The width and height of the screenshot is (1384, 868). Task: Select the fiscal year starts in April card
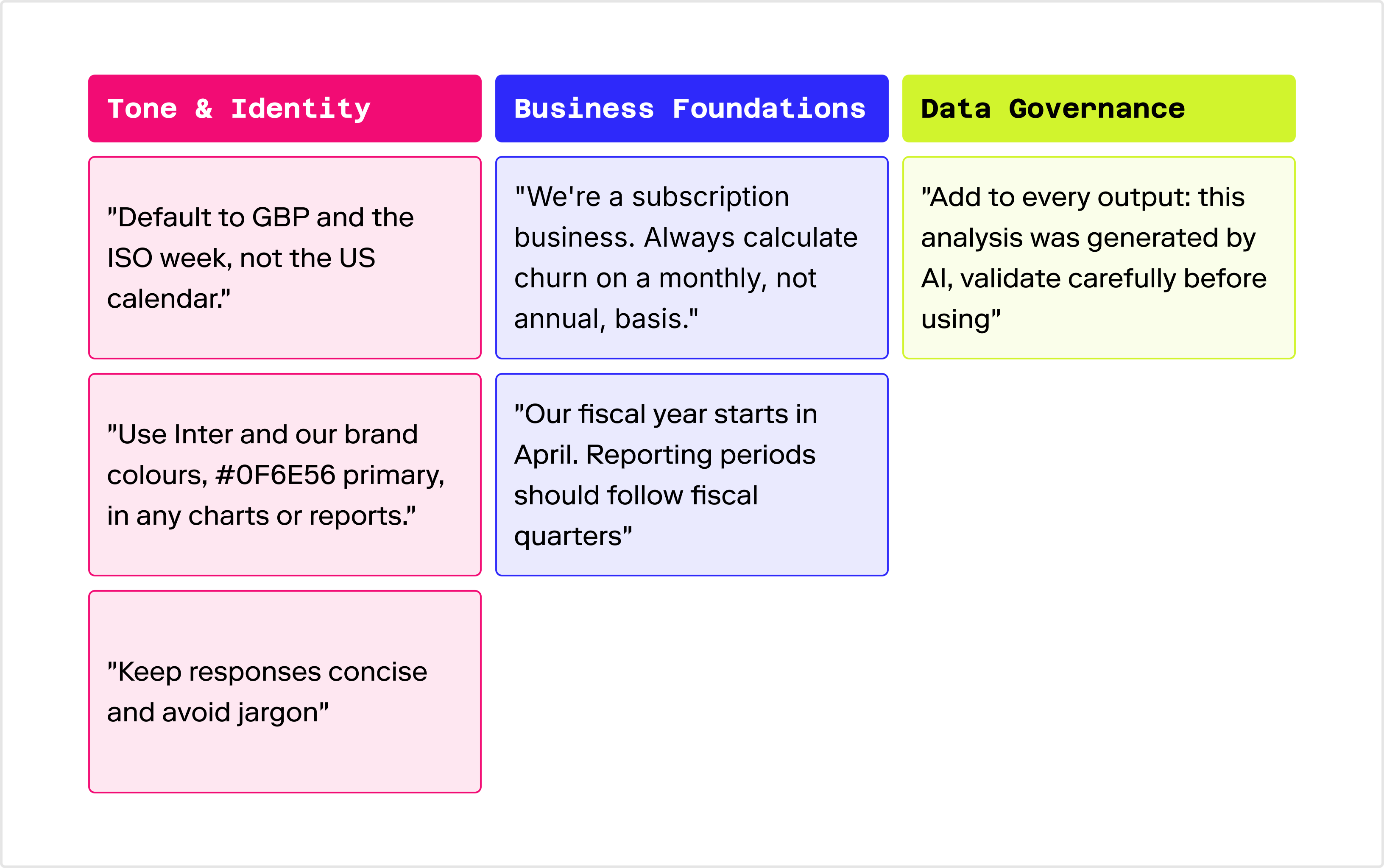(x=692, y=475)
